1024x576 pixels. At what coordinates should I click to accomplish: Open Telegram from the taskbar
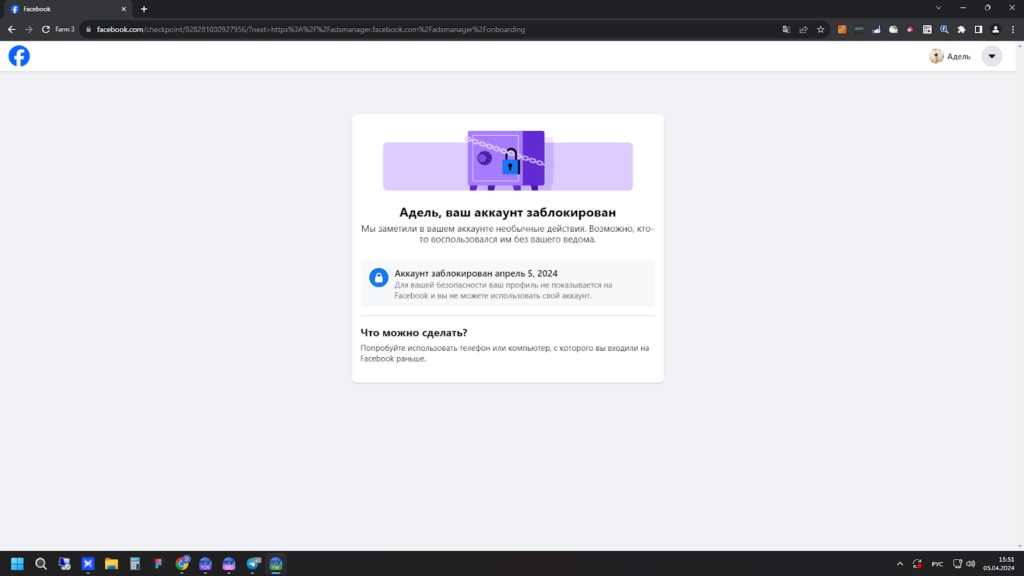coord(253,564)
